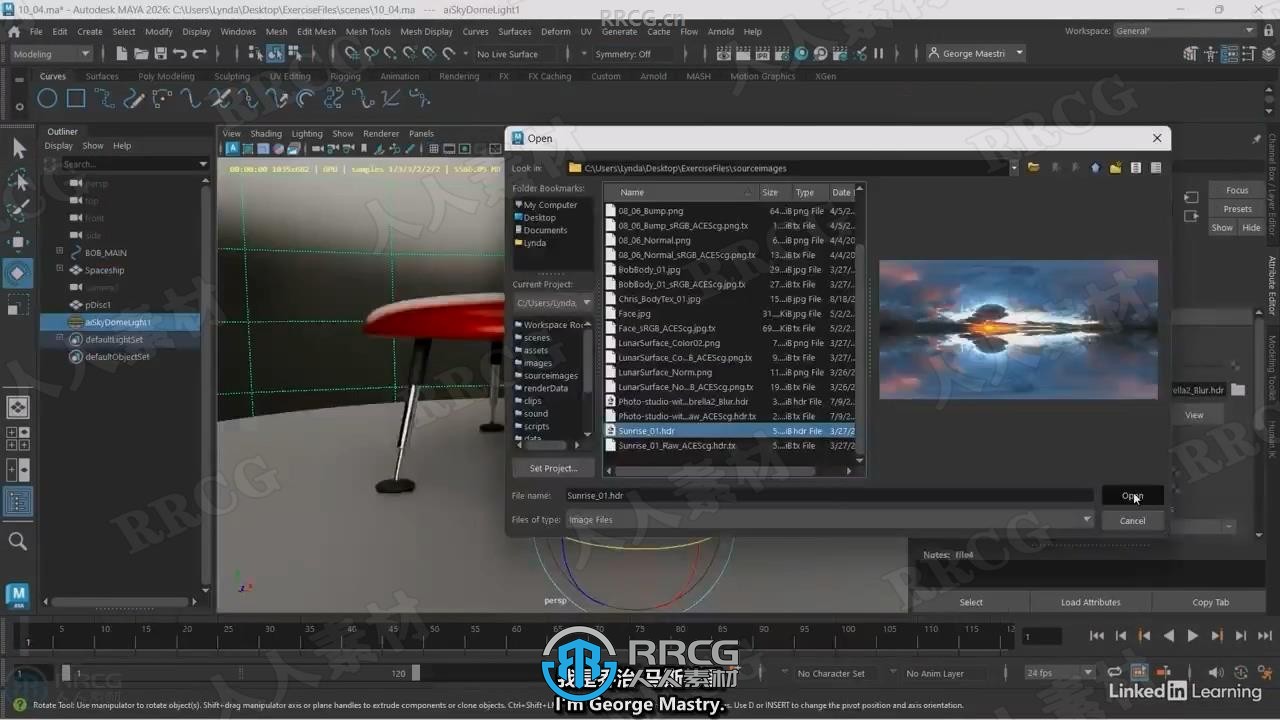Click the Load Attributes button
The height and width of the screenshot is (720, 1280).
[x=1090, y=602]
